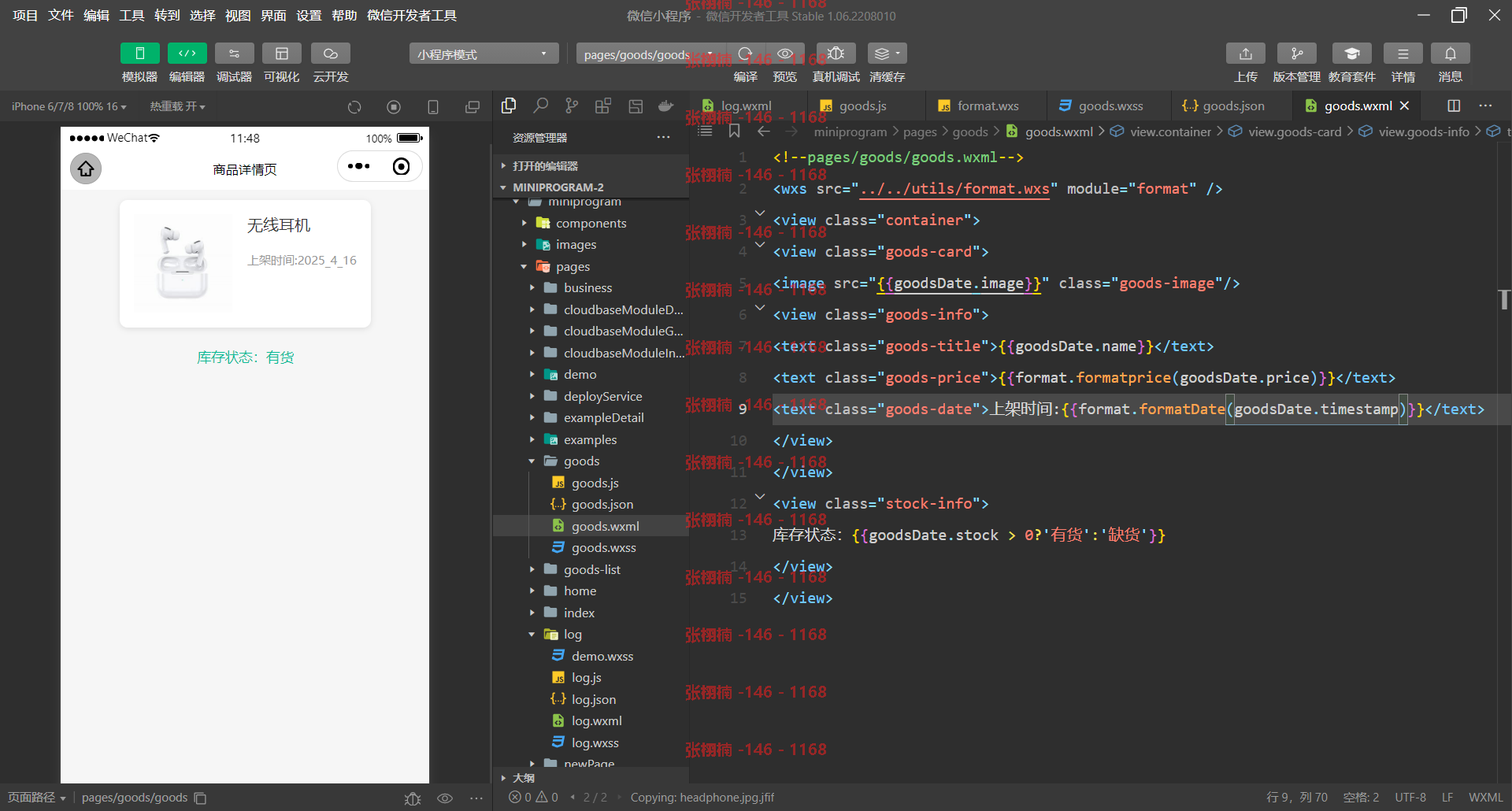The width and height of the screenshot is (1512, 811).
Task: Split the editor with split icon
Action: click(1454, 106)
